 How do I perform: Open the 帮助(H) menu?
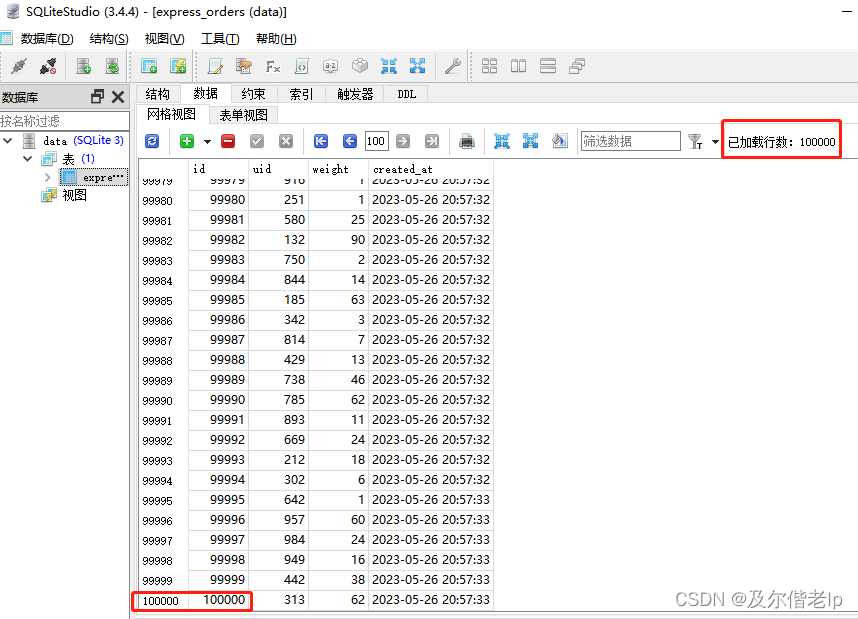tap(276, 39)
